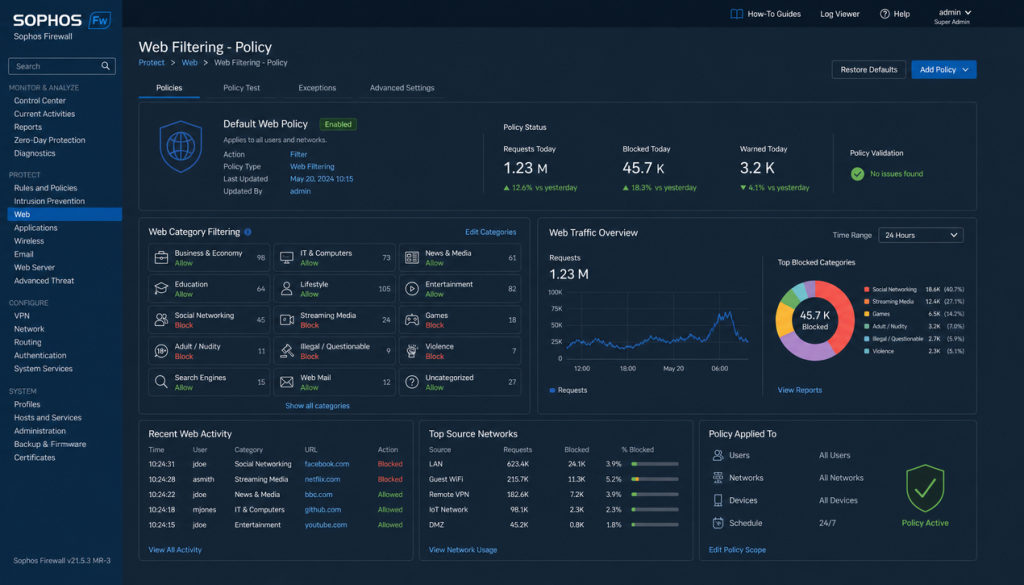The width and height of the screenshot is (1024, 585).
Task: Open the How-To Guides book icon
Action: [x=737, y=14]
